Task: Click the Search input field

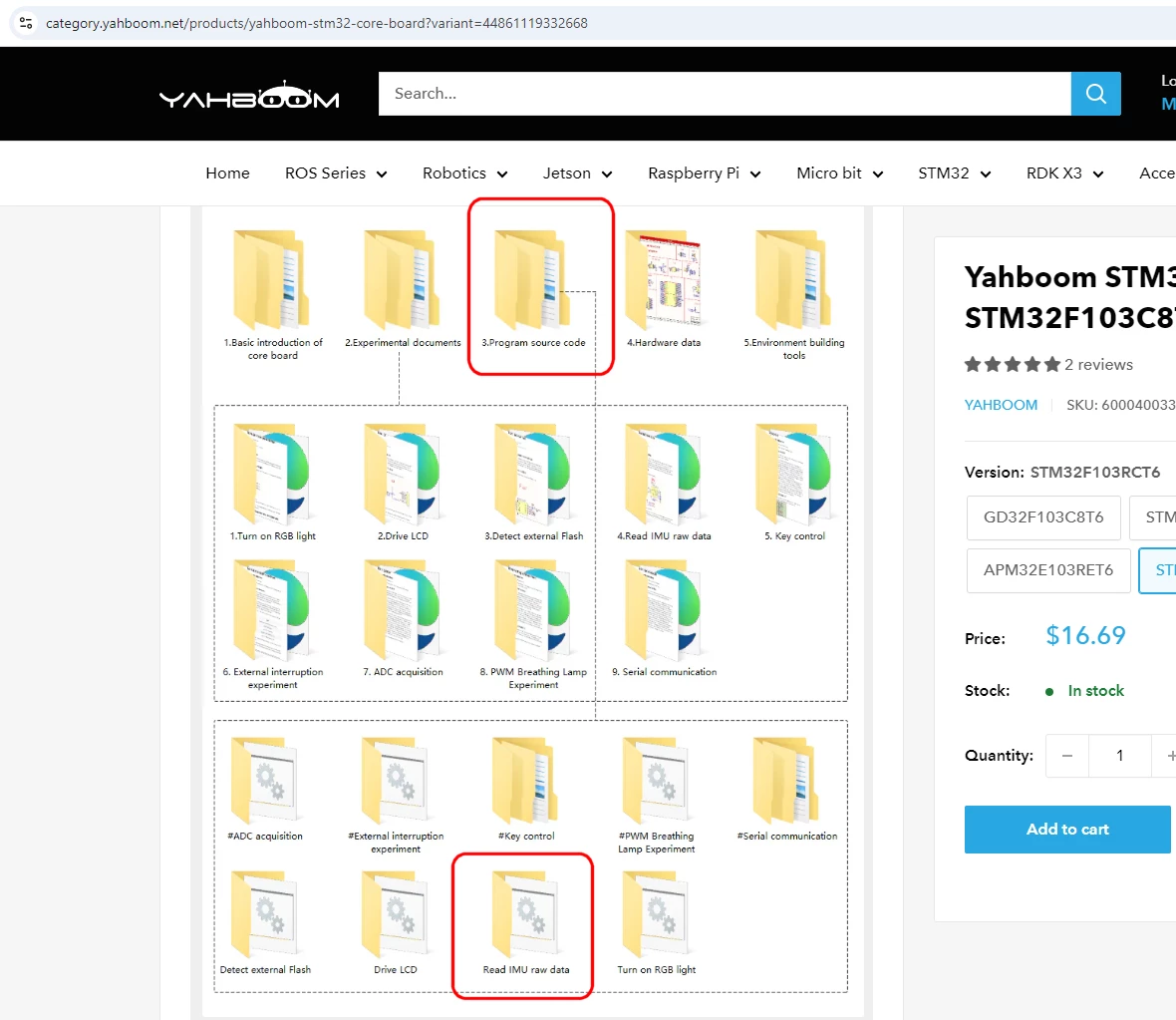Action: [x=725, y=94]
